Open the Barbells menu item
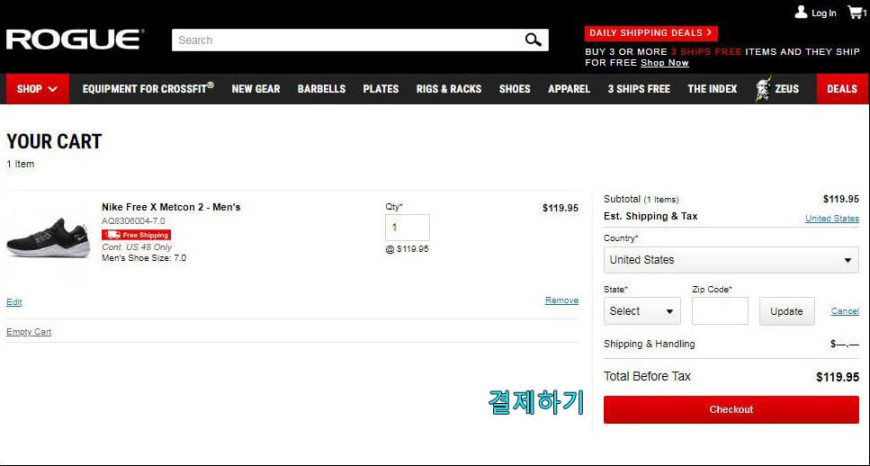This screenshot has height=466, width=870. 321,89
